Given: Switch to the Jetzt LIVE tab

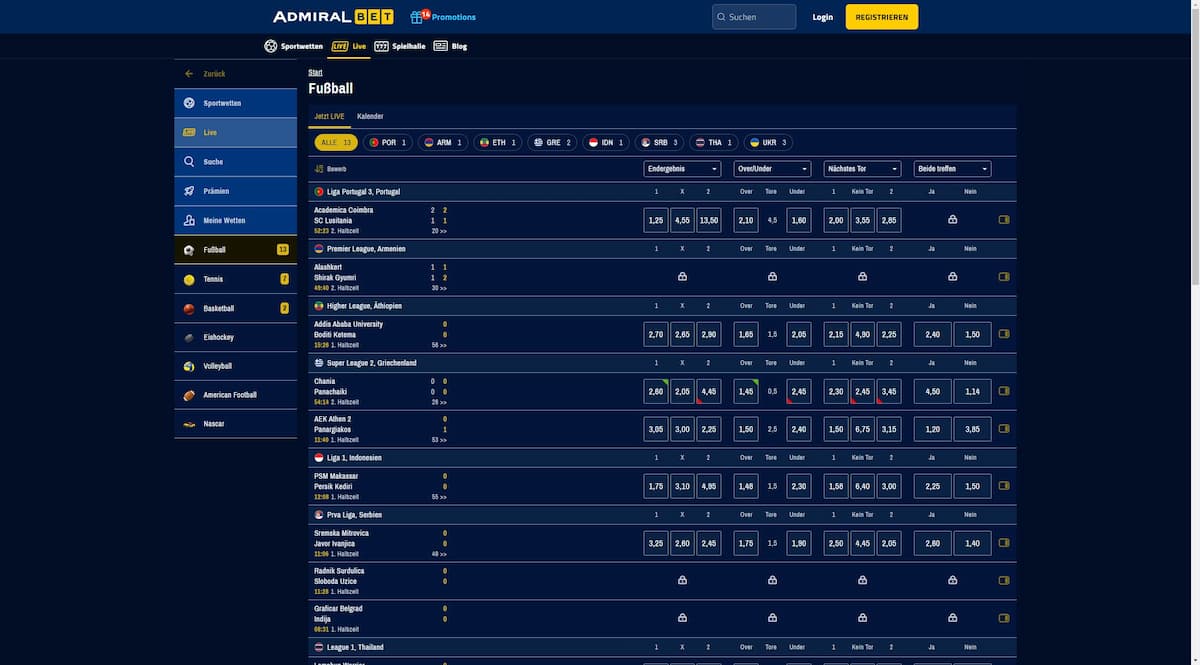Looking at the screenshot, I should point(329,117).
